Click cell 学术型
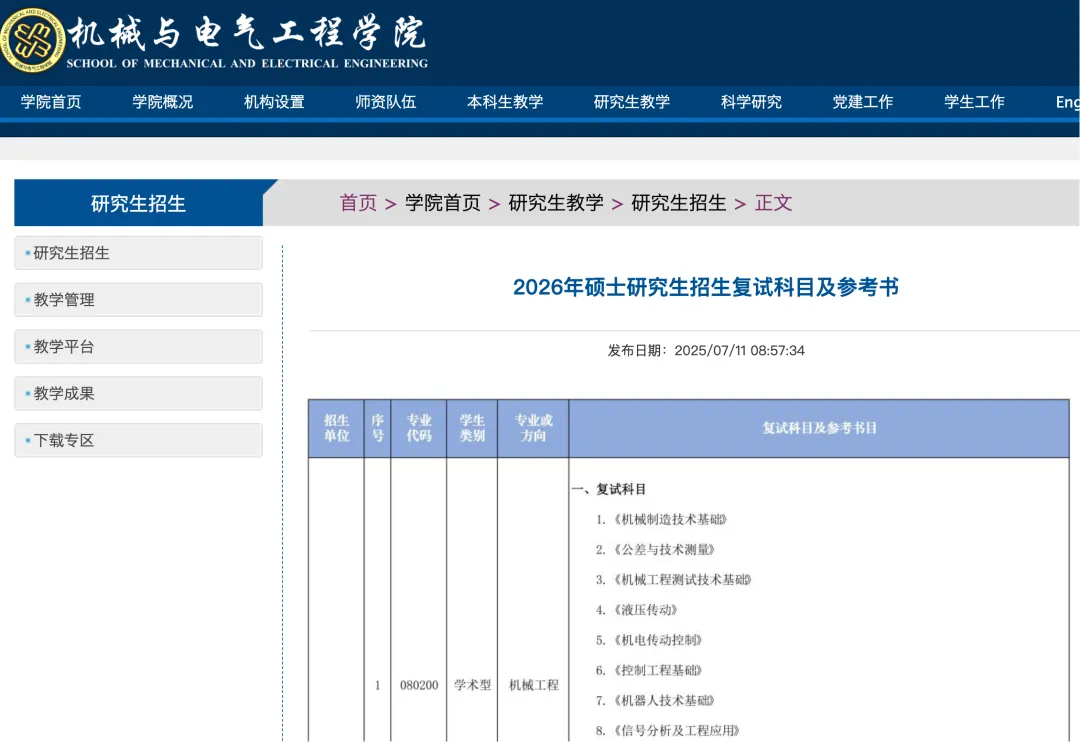This screenshot has width=1080, height=742. [472, 685]
